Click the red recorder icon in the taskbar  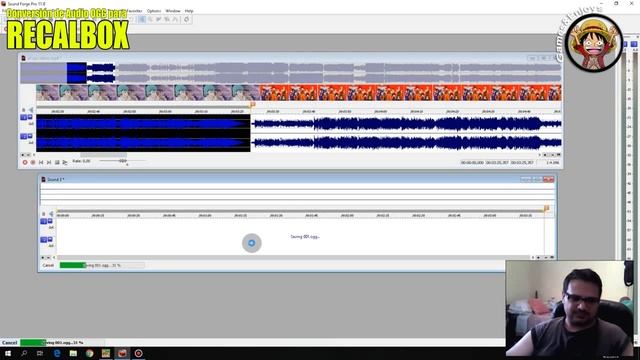pyautogui.click(x=138, y=353)
